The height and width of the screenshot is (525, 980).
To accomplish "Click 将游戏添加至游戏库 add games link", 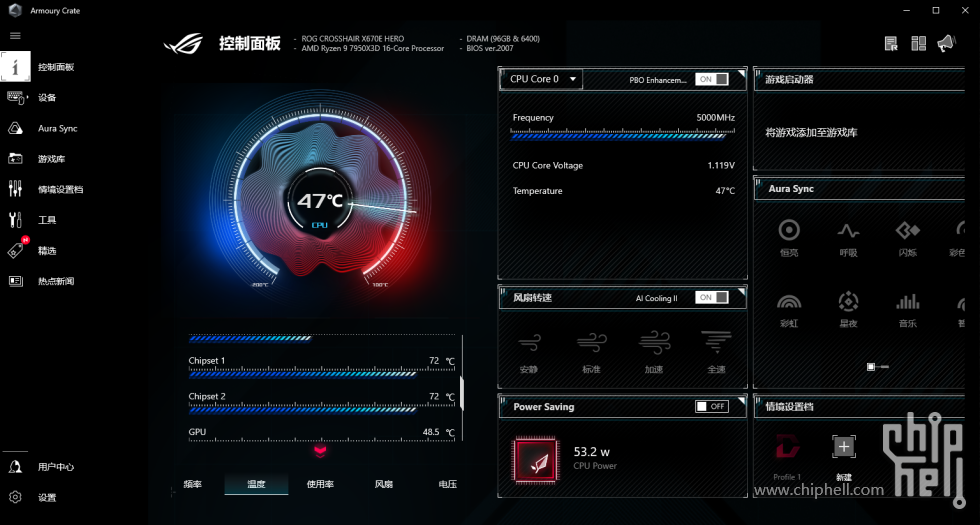I will (811, 132).
